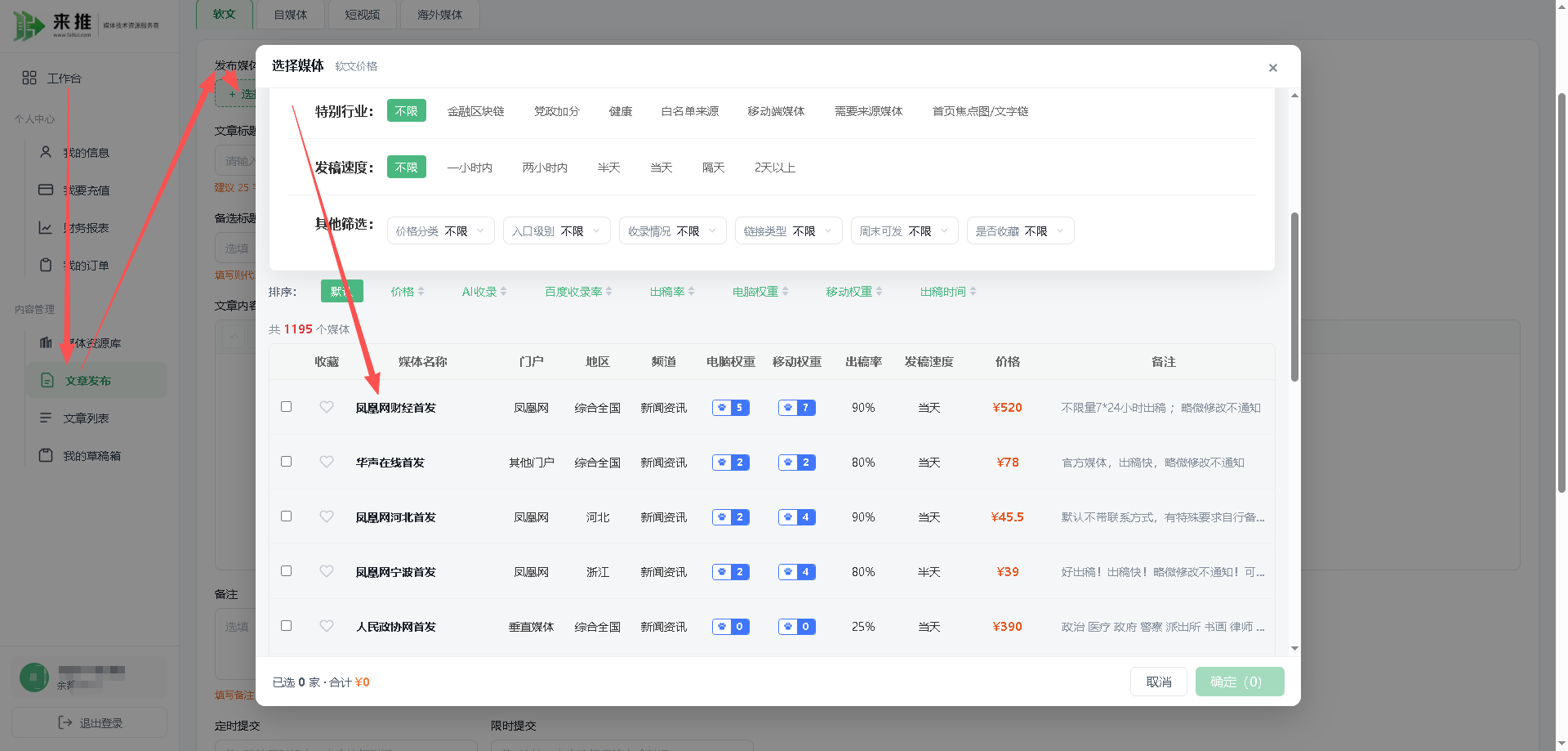The width and height of the screenshot is (1568, 751).
Task: Select 半天 publishing speed
Action: (x=609, y=168)
